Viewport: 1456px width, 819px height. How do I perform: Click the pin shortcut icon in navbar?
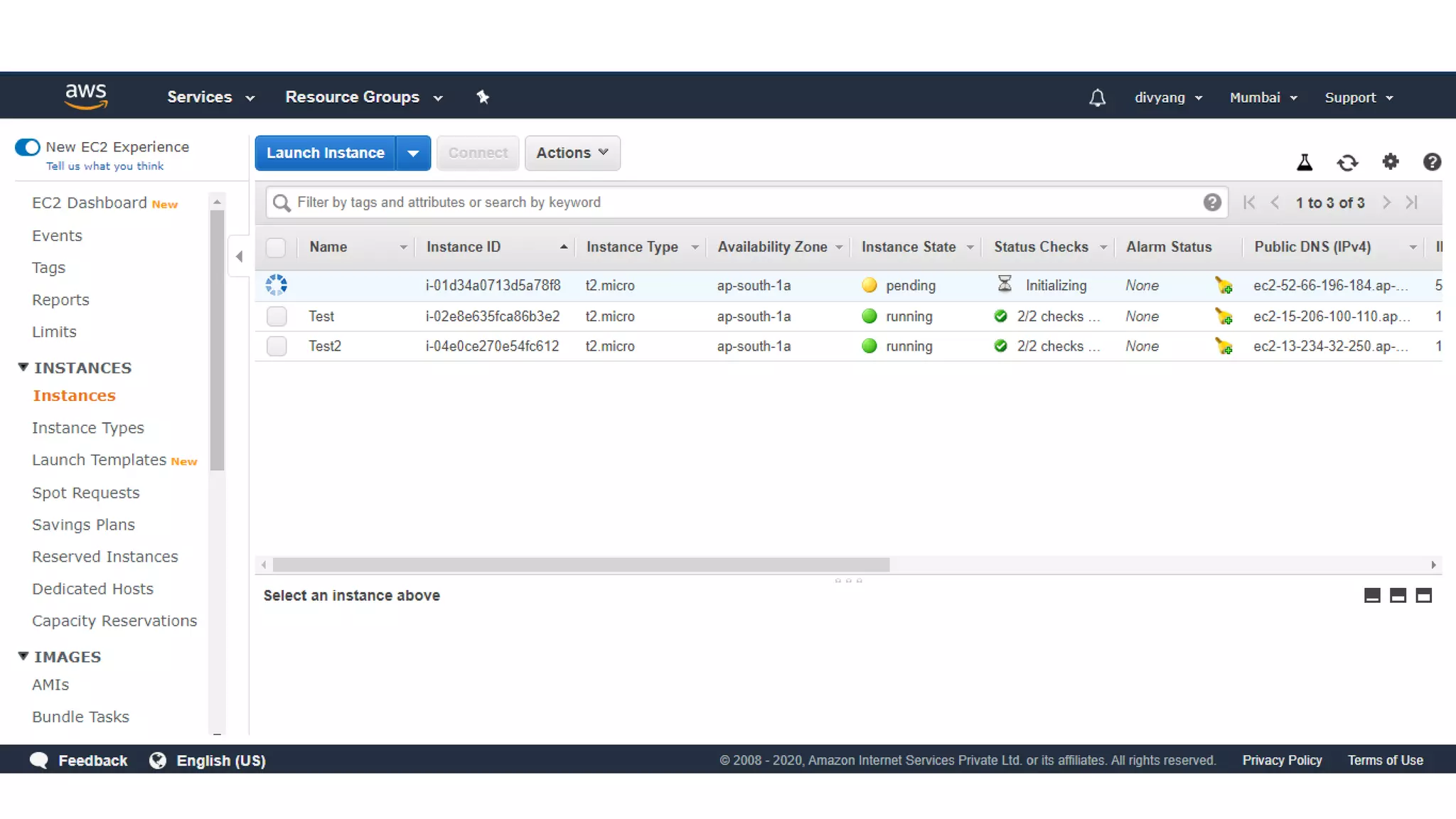point(483,97)
